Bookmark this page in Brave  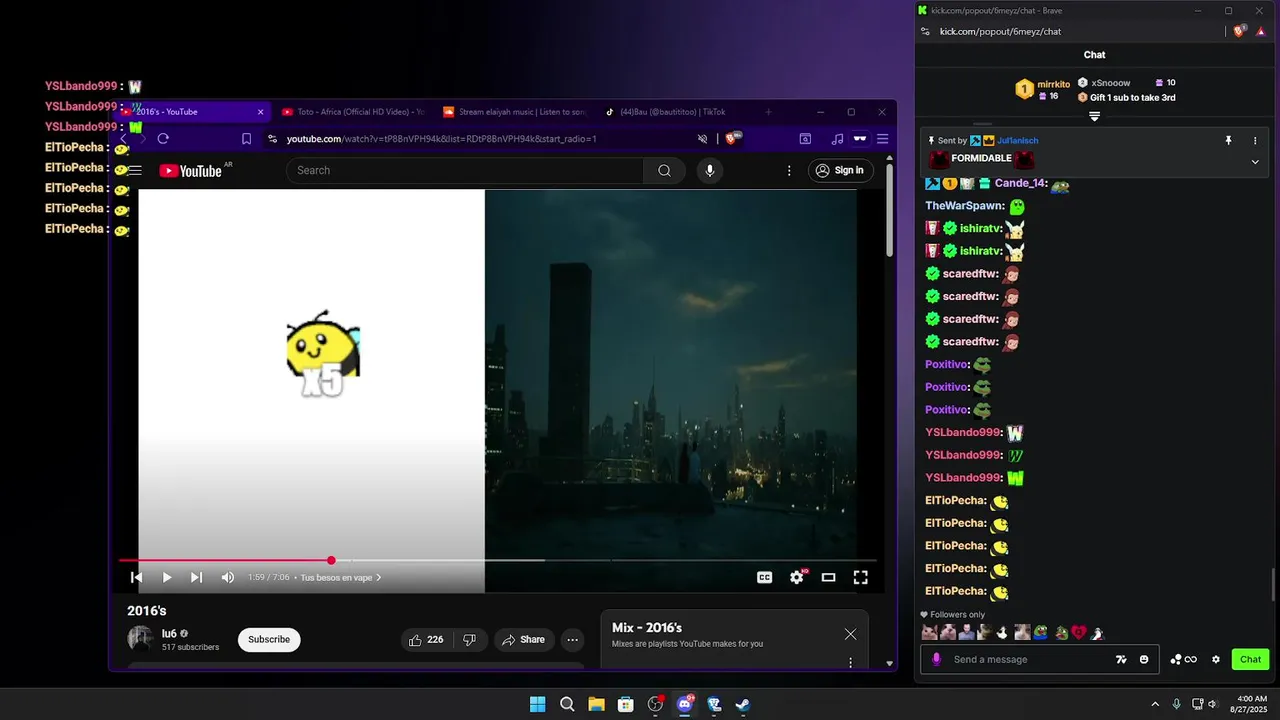click(x=246, y=139)
